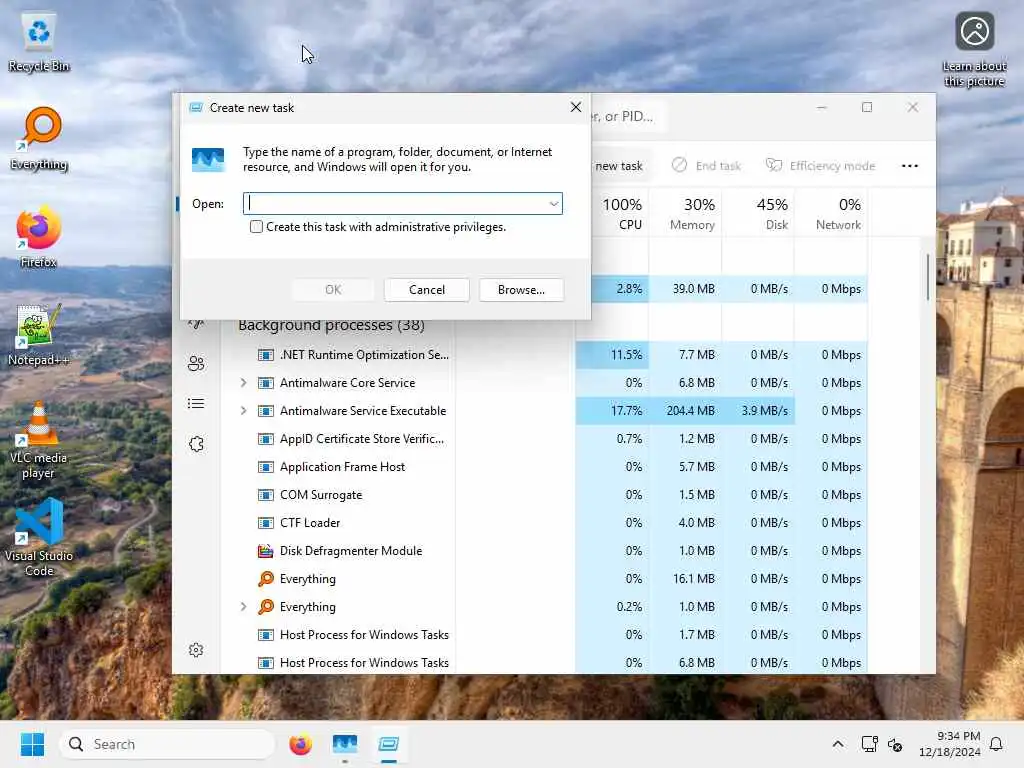The image size is (1024, 768).
Task: Open the Everything desktop shortcut
Action: pyautogui.click(x=39, y=138)
